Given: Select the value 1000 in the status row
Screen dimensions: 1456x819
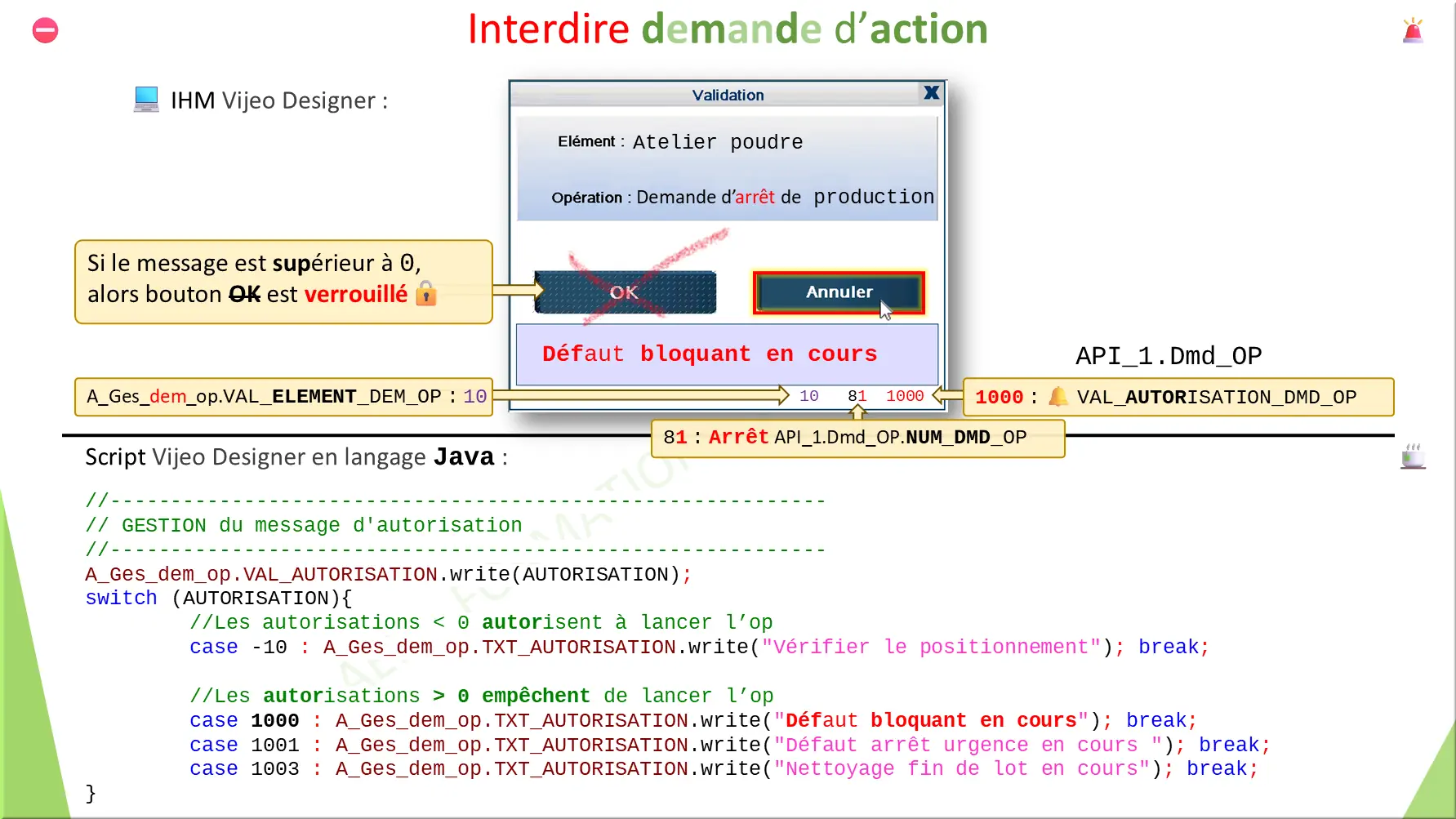Looking at the screenshot, I should click(x=905, y=396).
